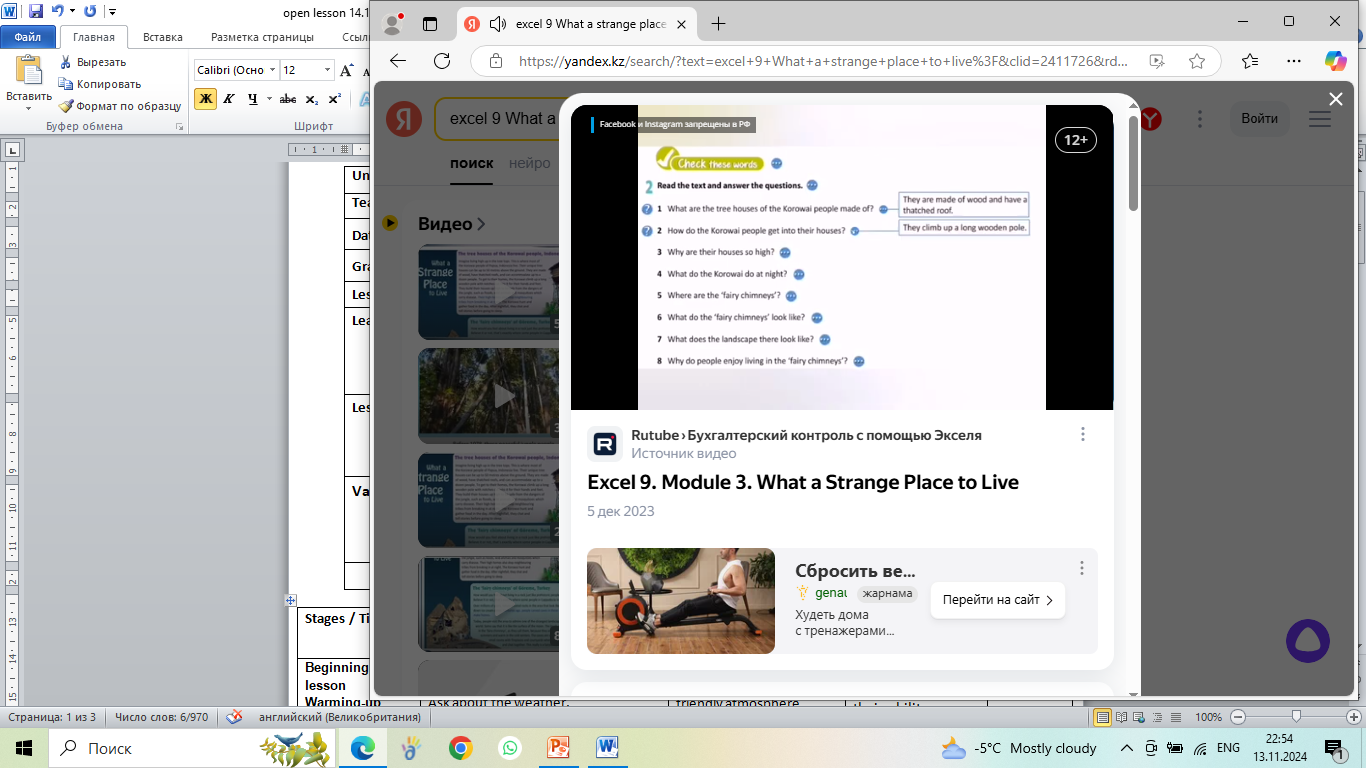The image size is (1366, 768).
Task: Zoom out with the minus button
Action: pos(1238,717)
